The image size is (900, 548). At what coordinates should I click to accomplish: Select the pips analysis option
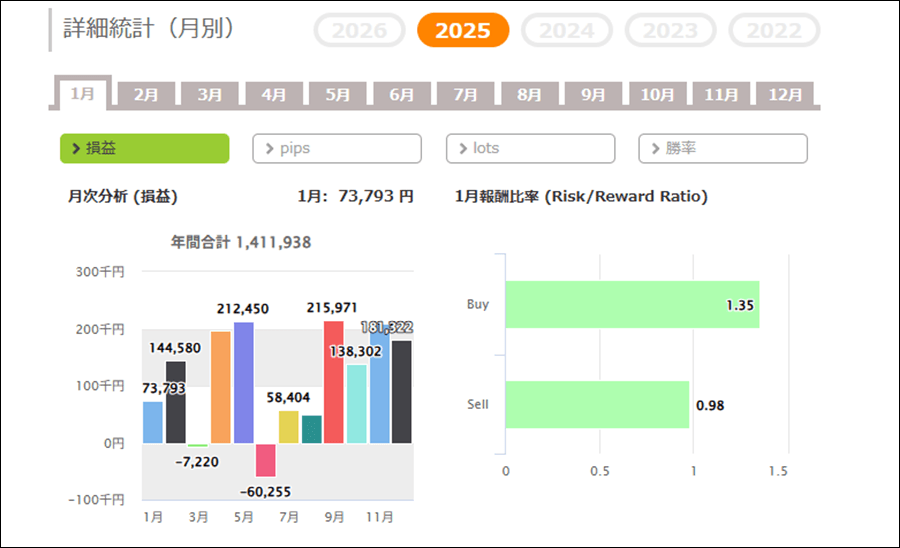point(337,148)
